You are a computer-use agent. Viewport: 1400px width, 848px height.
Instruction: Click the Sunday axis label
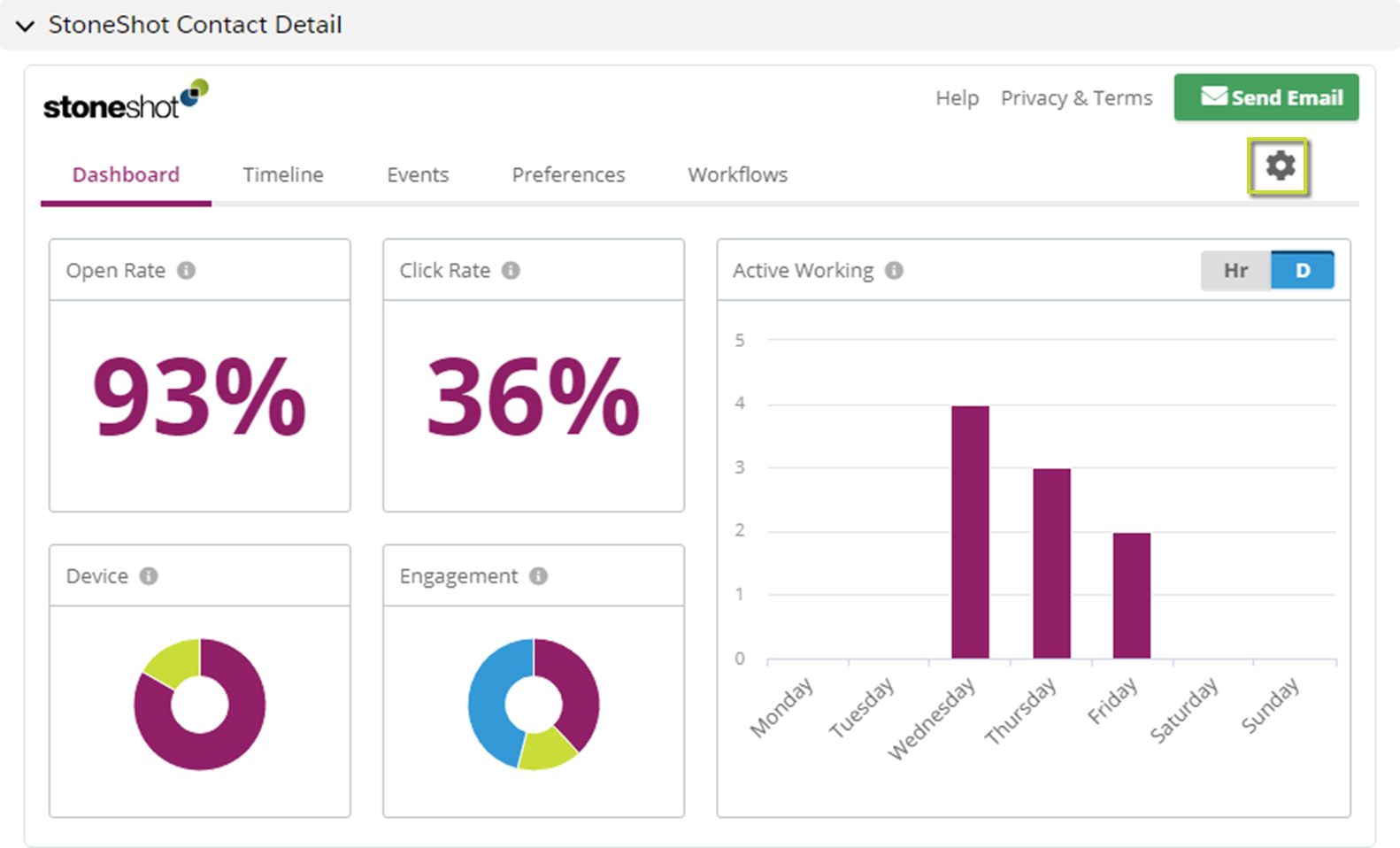[1271, 705]
